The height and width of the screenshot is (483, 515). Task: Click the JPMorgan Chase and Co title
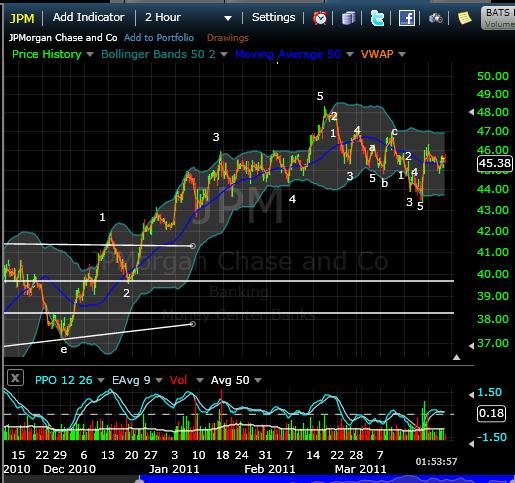coord(63,38)
